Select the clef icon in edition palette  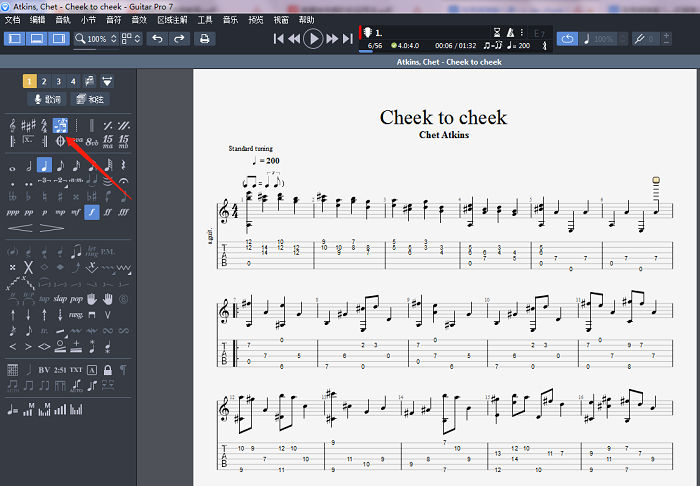pos(13,125)
